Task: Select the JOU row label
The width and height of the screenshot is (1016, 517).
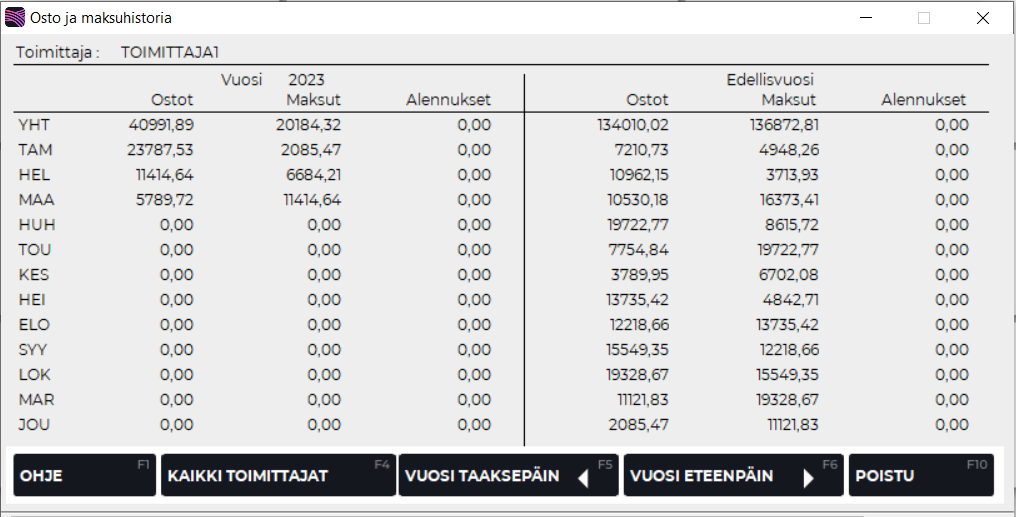Action: click(x=34, y=425)
